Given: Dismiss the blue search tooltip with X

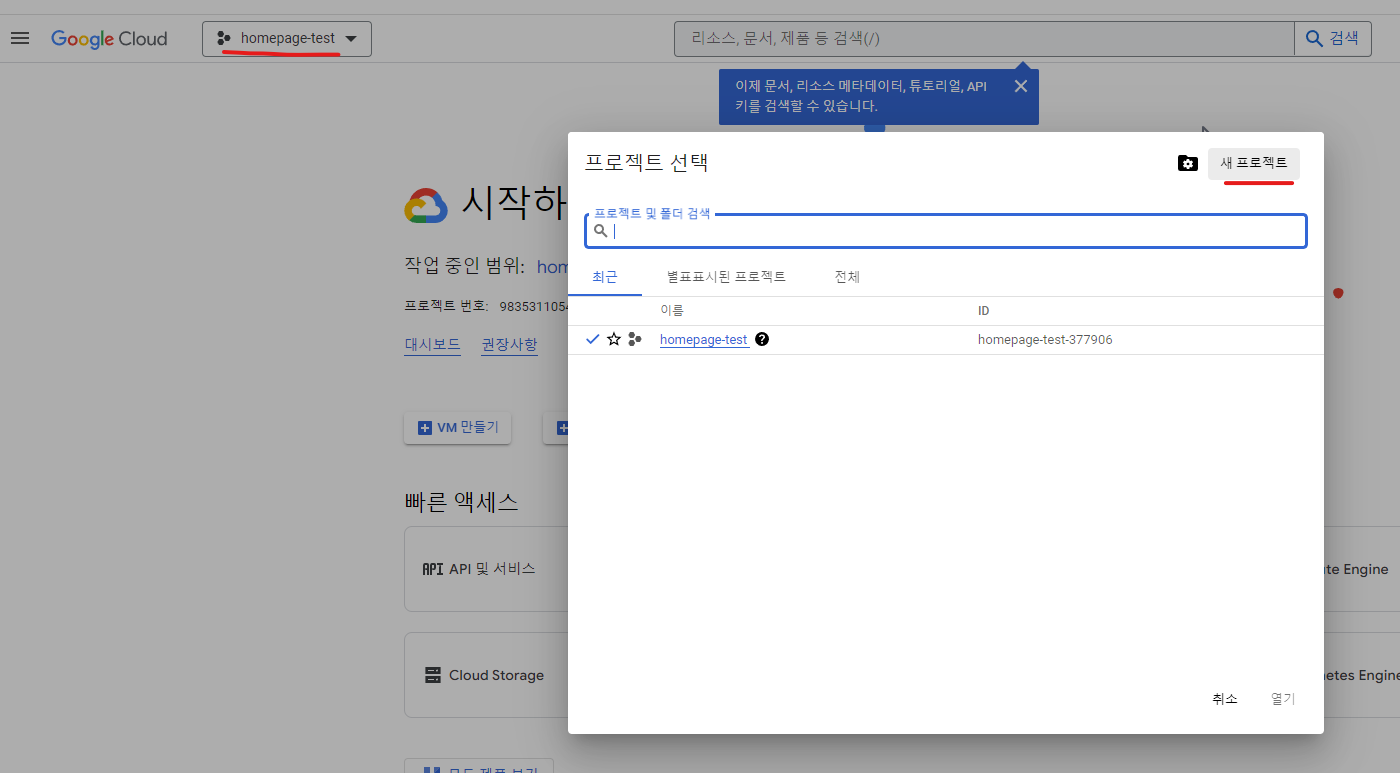Looking at the screenshot, I should tap(1020, 86).
